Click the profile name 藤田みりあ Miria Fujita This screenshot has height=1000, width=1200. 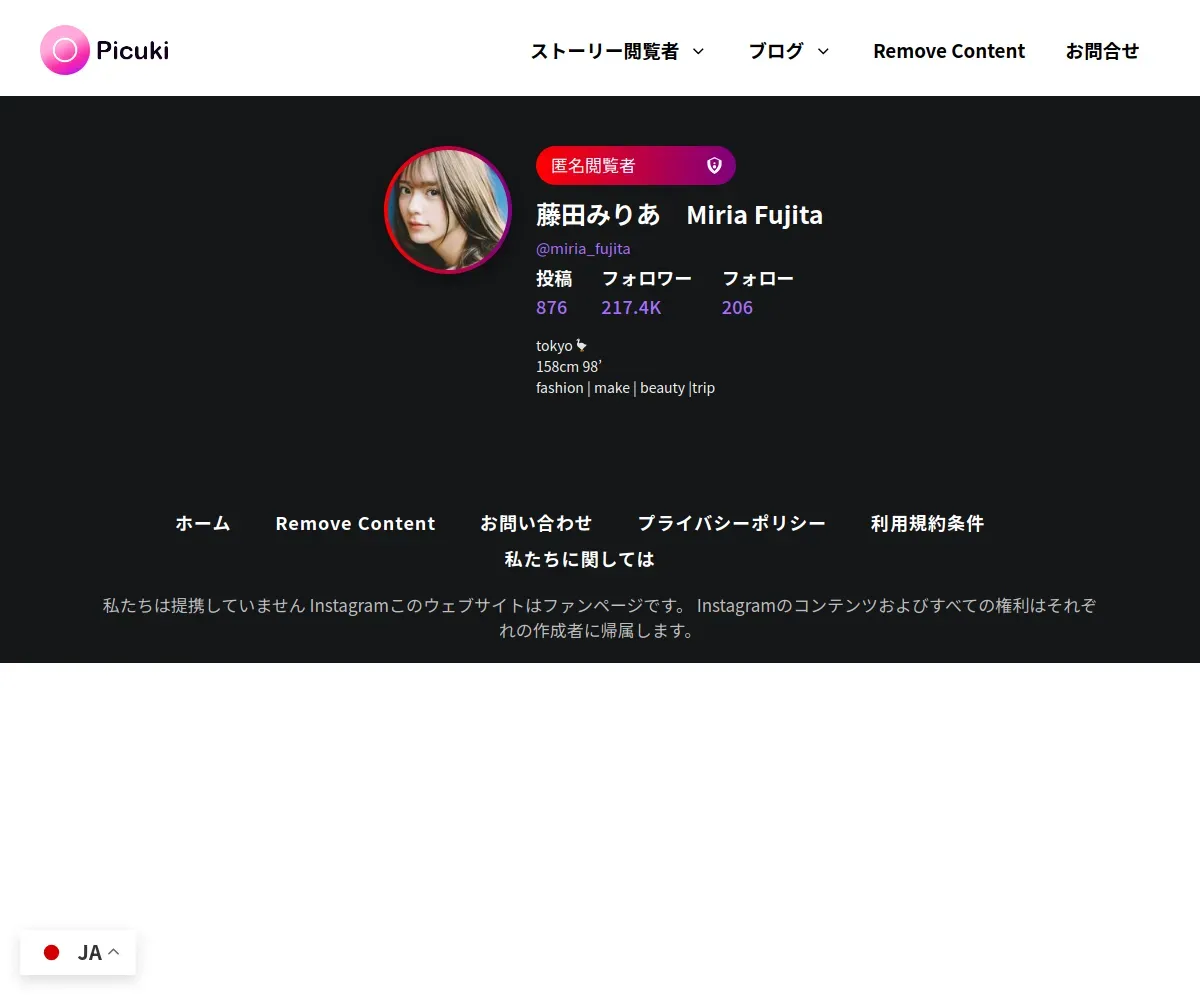tap(679, 215)
